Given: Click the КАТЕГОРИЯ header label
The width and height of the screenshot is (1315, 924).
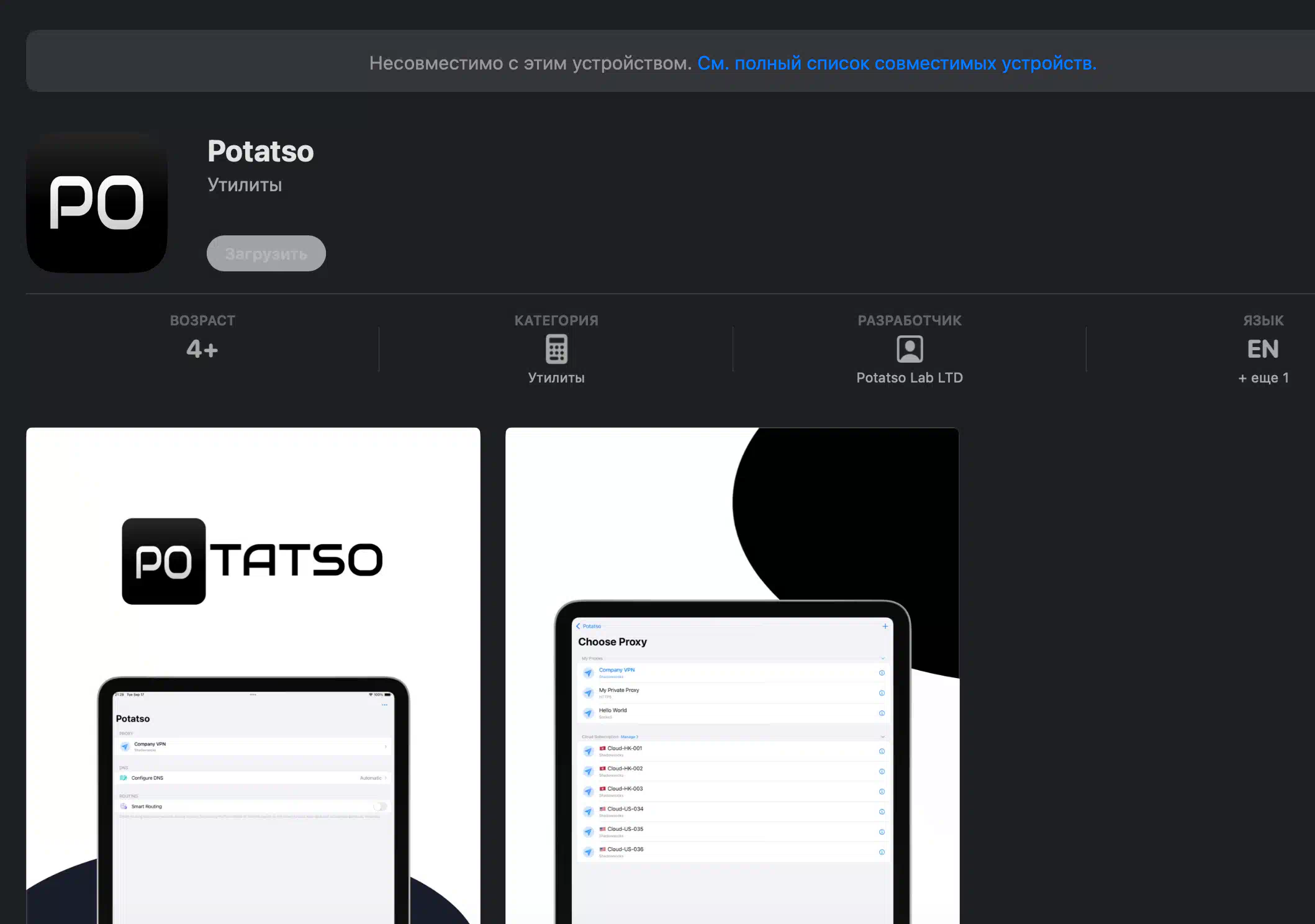Looking at the screenshot, I should [x=556, y=320].
